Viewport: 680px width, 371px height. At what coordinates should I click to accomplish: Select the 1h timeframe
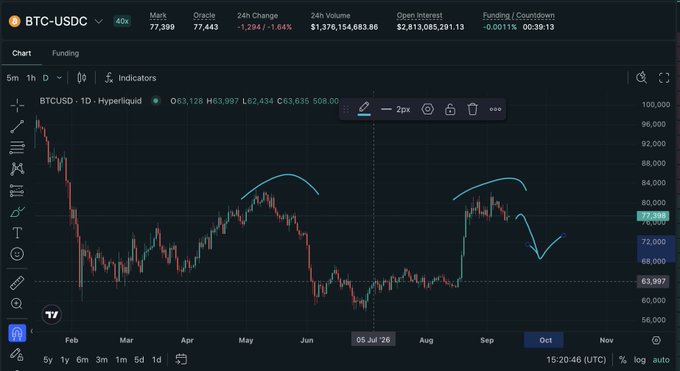click(x=31, y=78)
